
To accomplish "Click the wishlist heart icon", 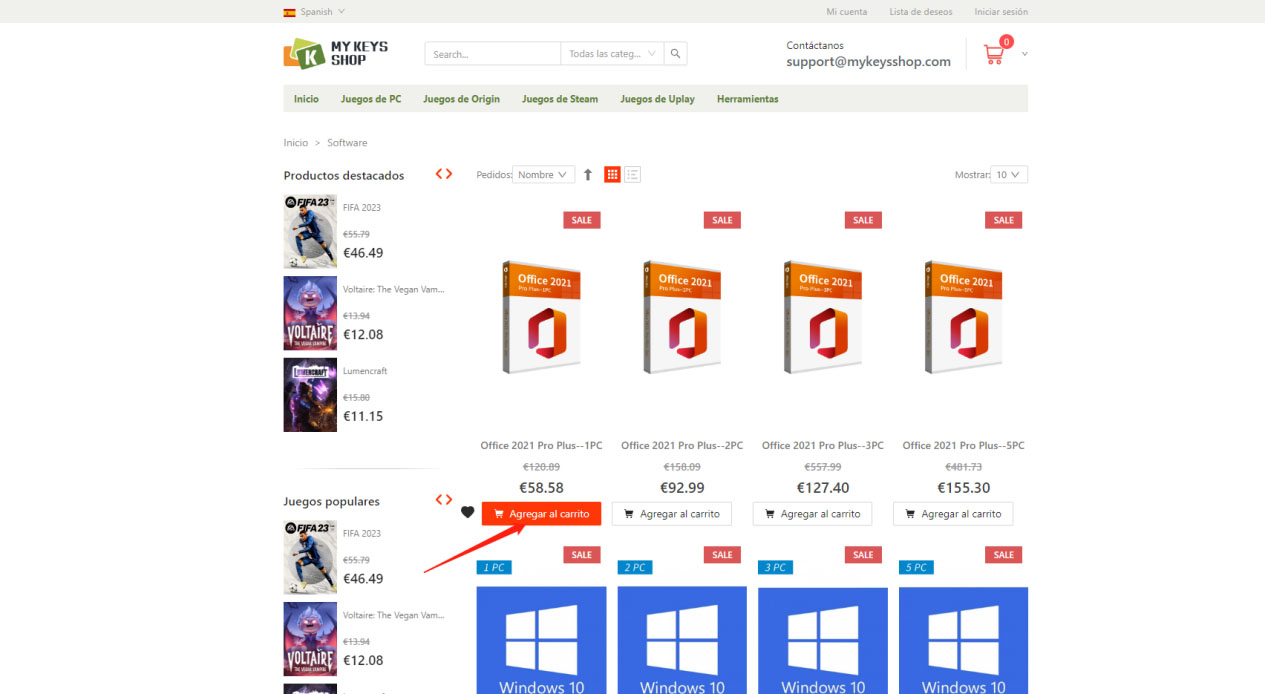I will click(467, 513).
